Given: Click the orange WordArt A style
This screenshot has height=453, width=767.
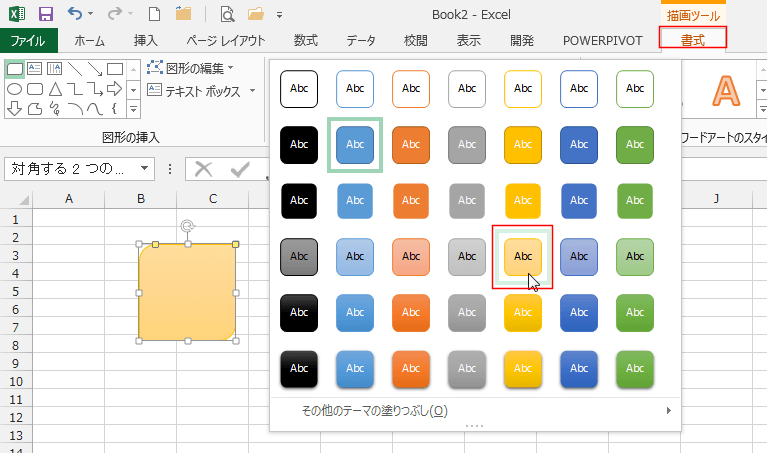Looking at the screenshot, I should 725,91.
